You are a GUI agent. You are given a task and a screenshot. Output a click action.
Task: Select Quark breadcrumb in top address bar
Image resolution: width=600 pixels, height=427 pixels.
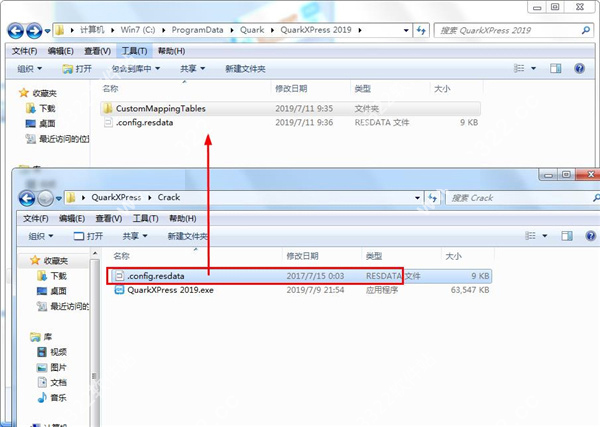click(252, 30)
